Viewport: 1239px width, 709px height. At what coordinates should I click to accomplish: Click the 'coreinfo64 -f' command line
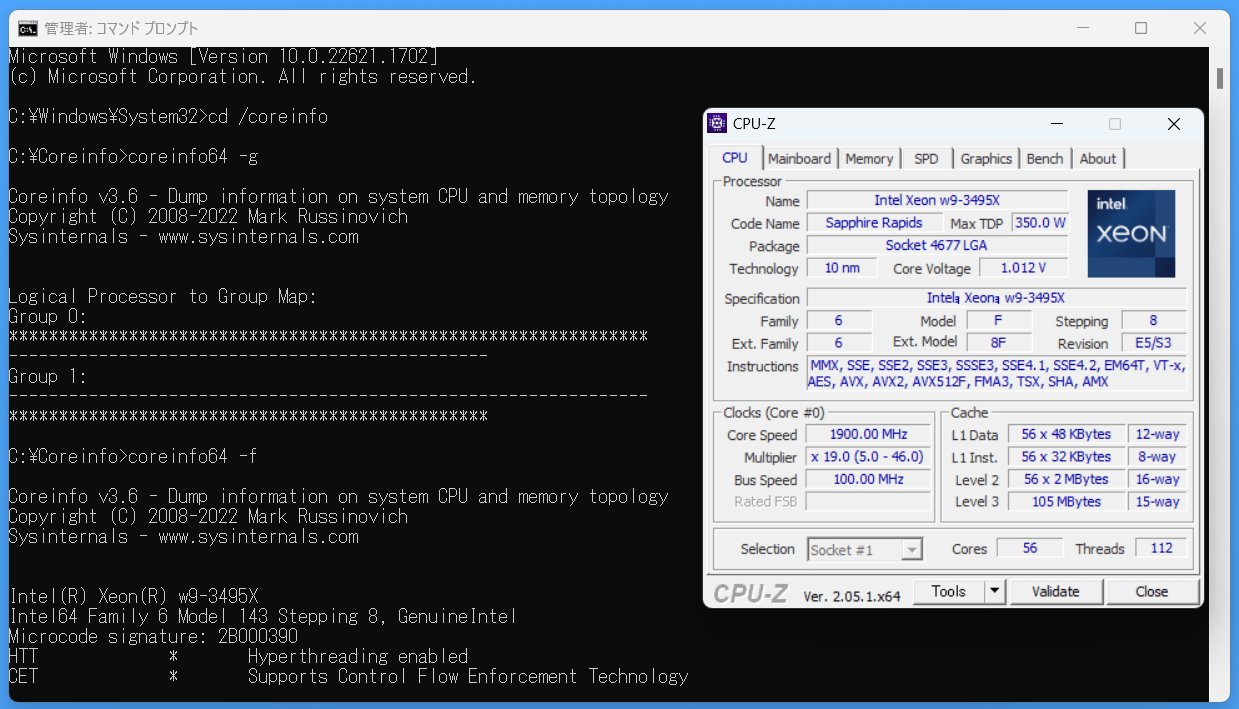coord(134,457)
